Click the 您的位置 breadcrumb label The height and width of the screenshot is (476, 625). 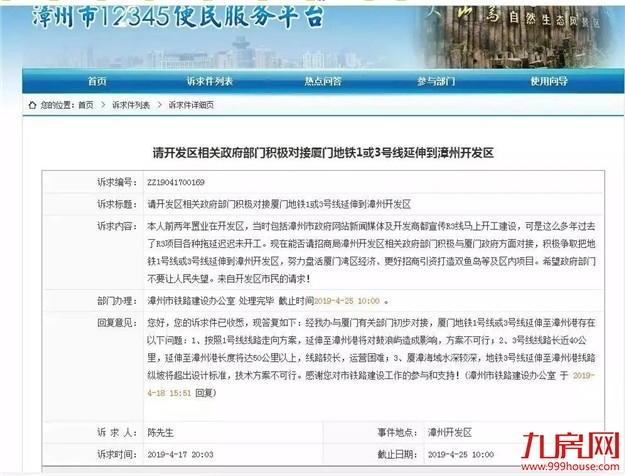[58, 105]
